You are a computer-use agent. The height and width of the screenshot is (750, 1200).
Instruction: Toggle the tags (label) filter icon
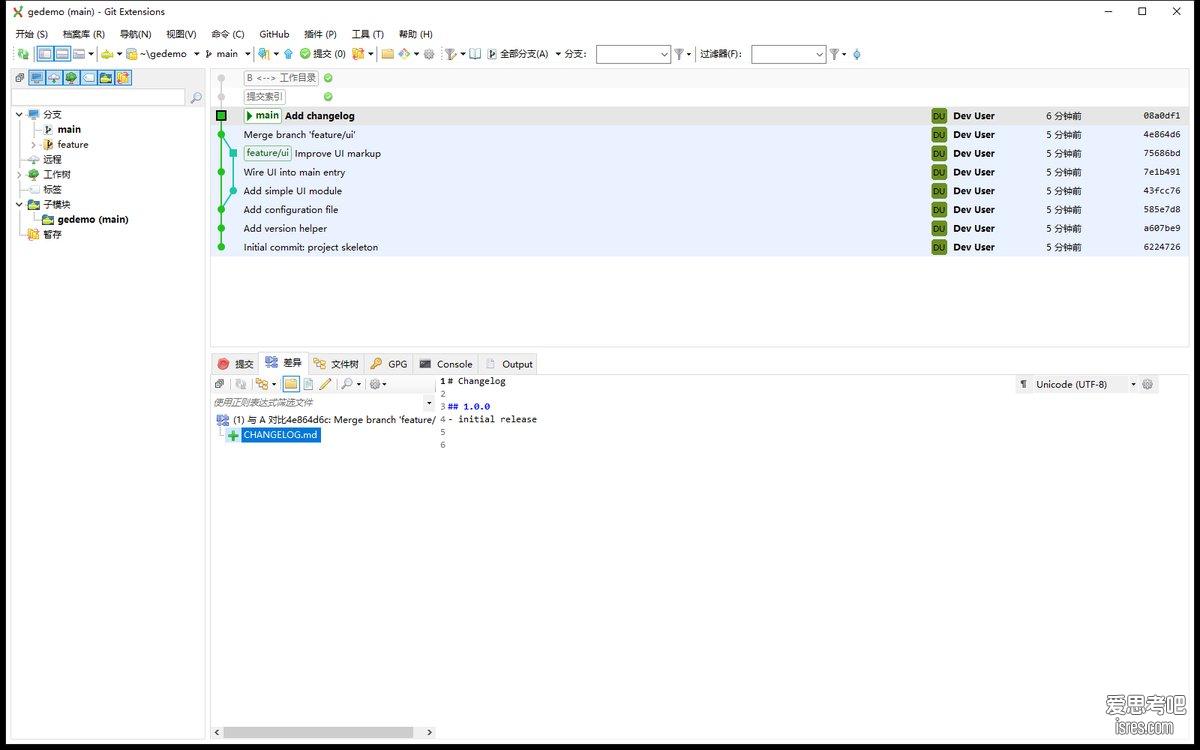(x=88, y=78)
